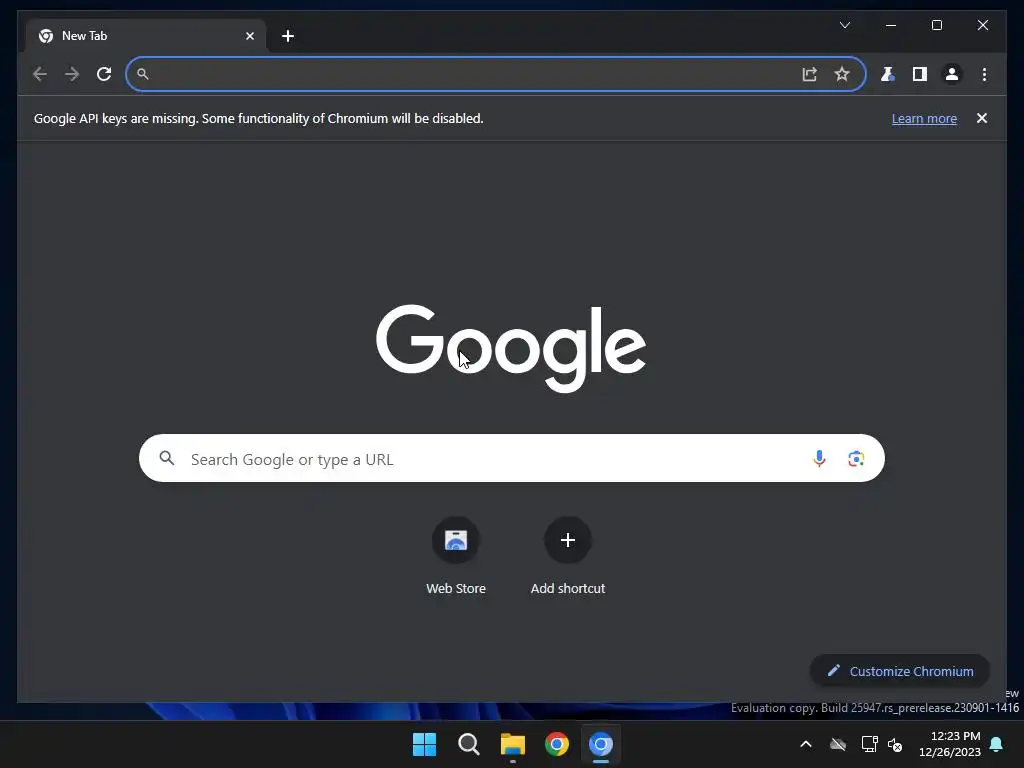The width and height of the screenshot is (1024, 768).
Task: Open File Explorer from taskbar
Action: tap(513, 744)
